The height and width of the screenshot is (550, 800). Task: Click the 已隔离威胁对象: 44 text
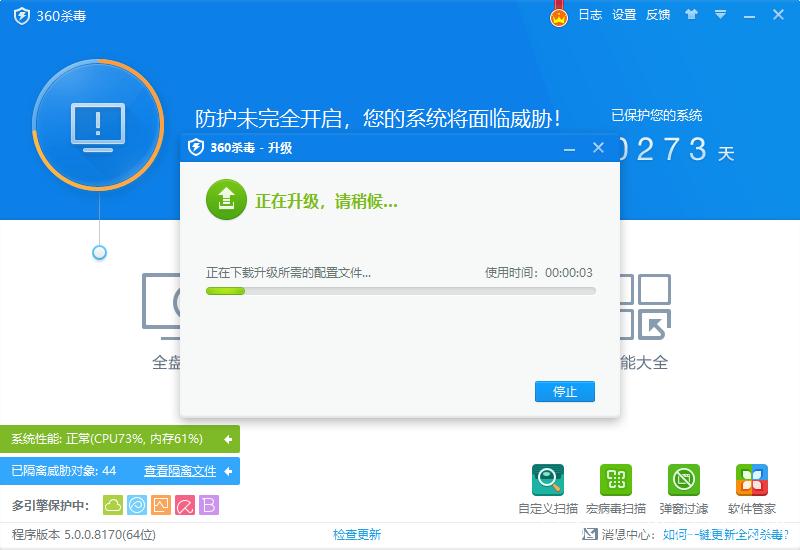pyautogui.click(x=64, y=471)
